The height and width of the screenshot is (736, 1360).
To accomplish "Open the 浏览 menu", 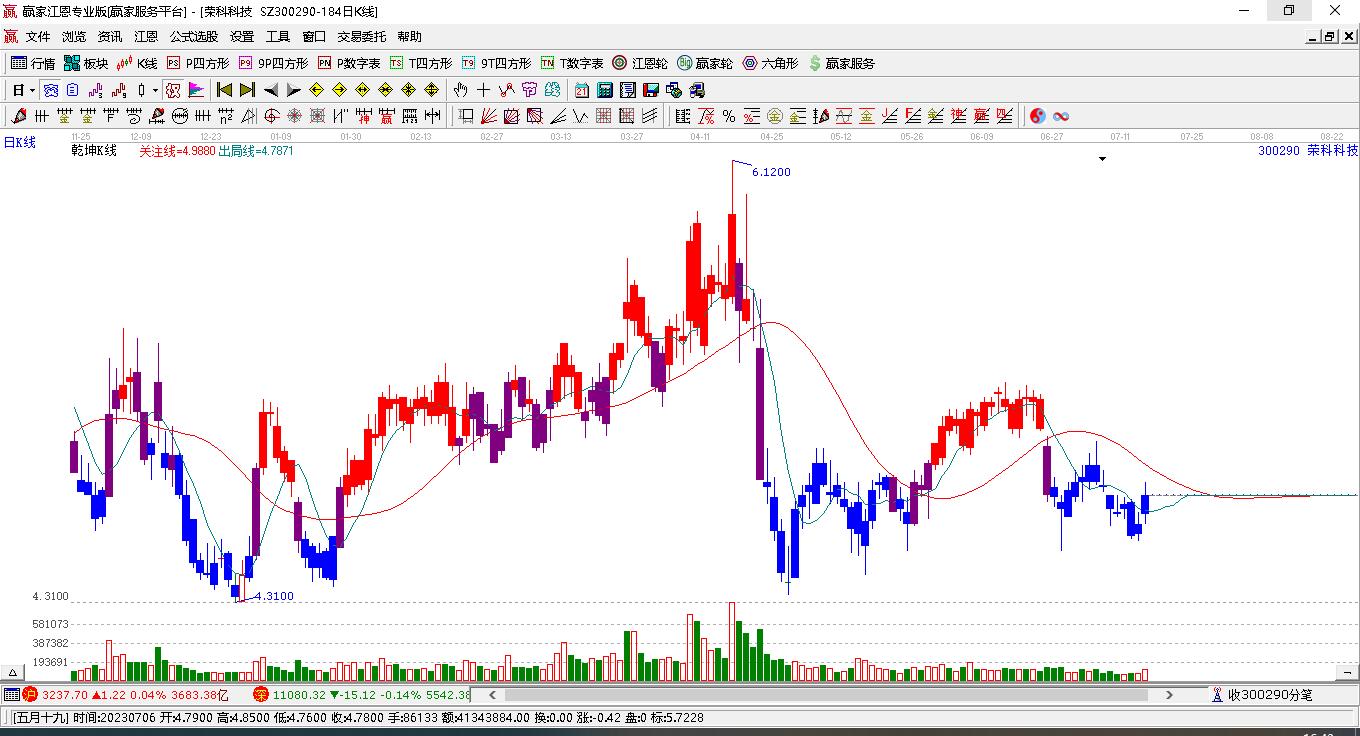I will click(74, 37).
